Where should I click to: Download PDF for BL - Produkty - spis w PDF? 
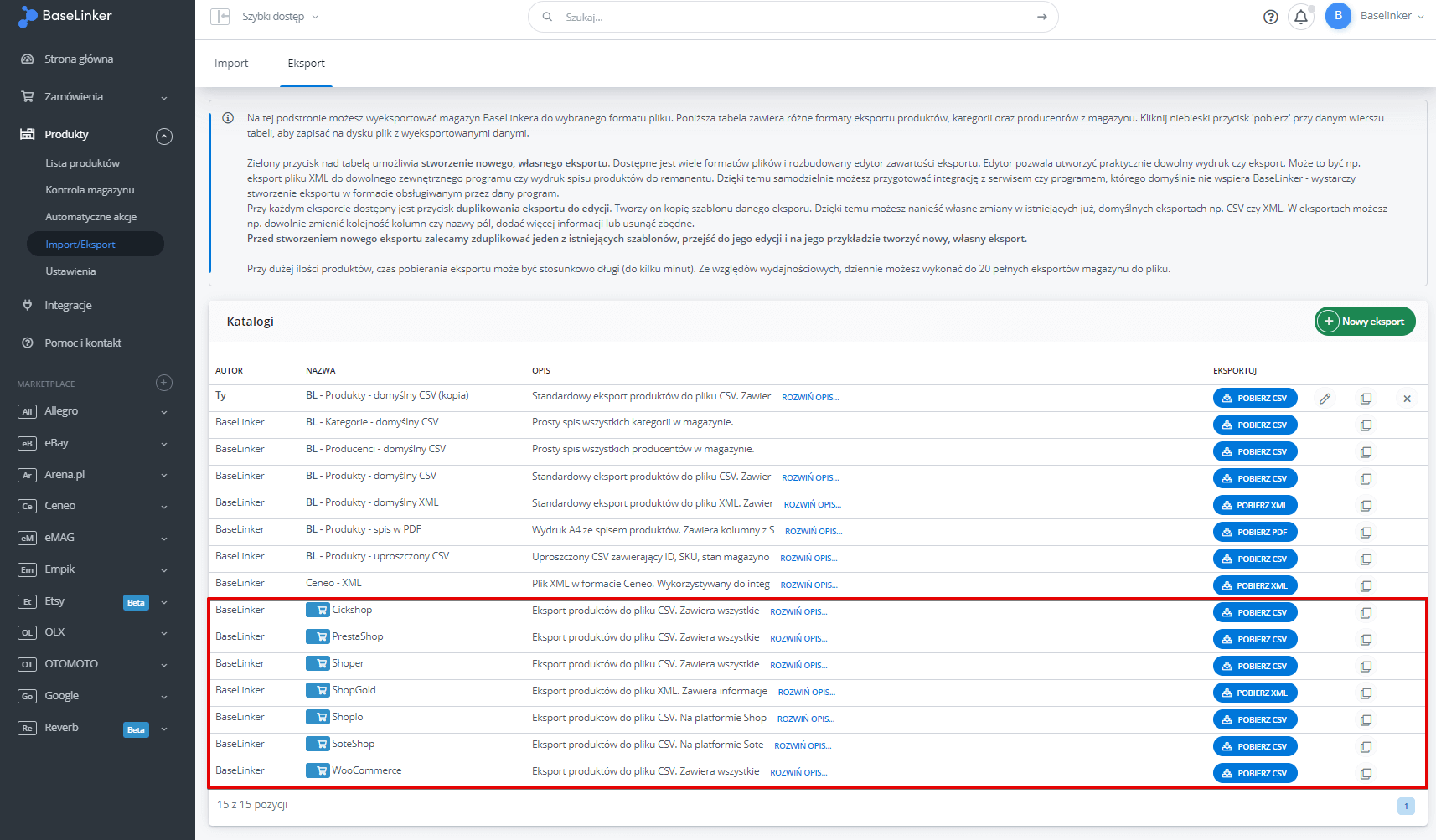tap(1255, 533)
